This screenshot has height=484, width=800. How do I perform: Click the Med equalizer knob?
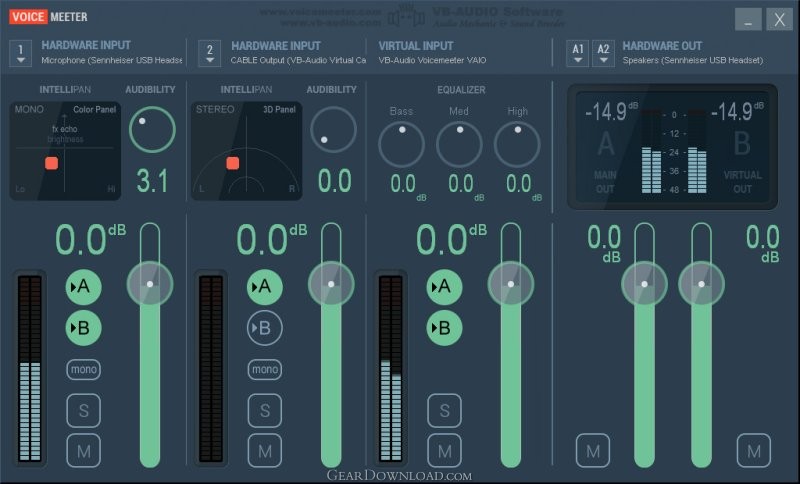pyautogui.click(x=459, y=144)
